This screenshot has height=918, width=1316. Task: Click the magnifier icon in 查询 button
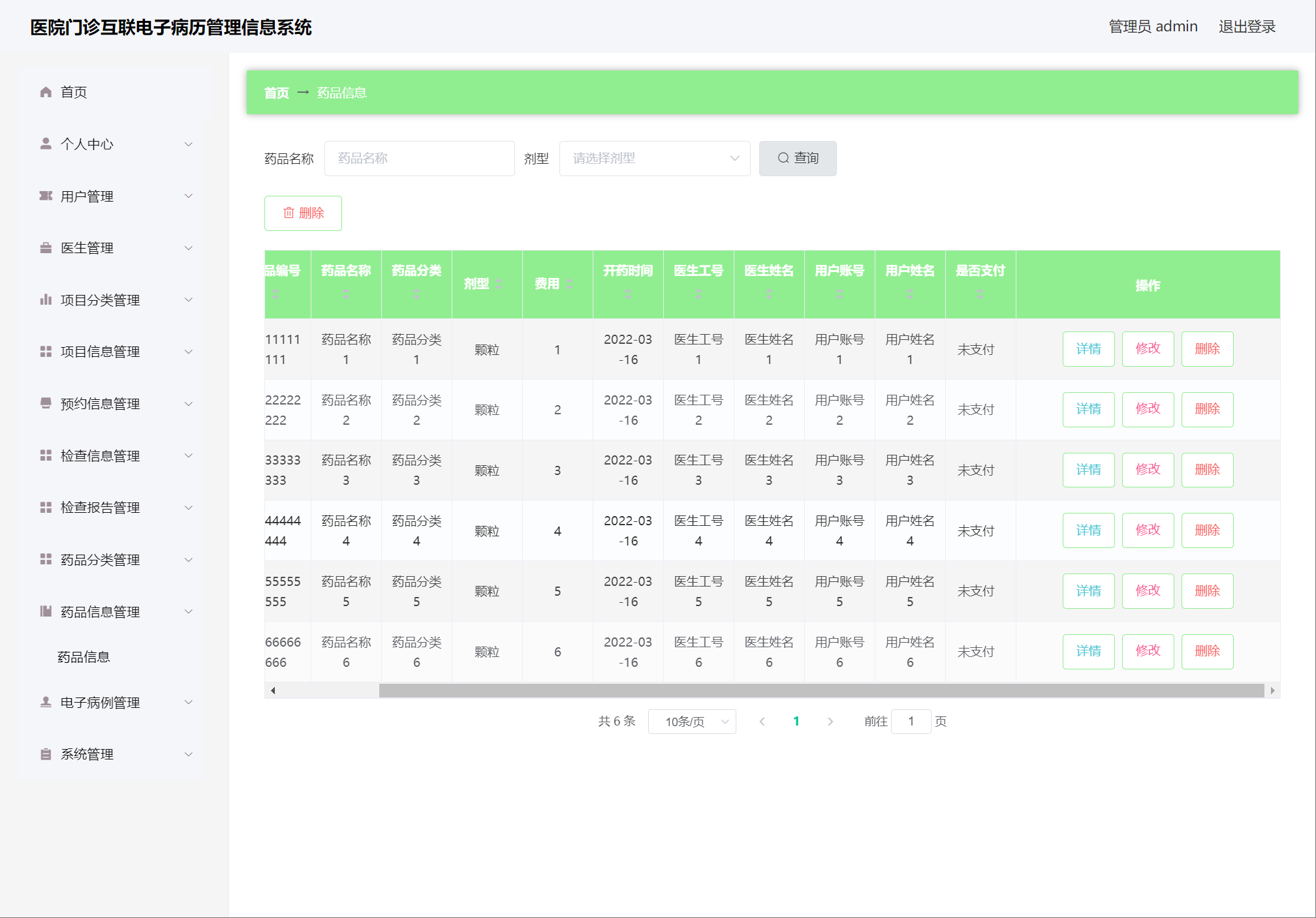coord(783,159)
